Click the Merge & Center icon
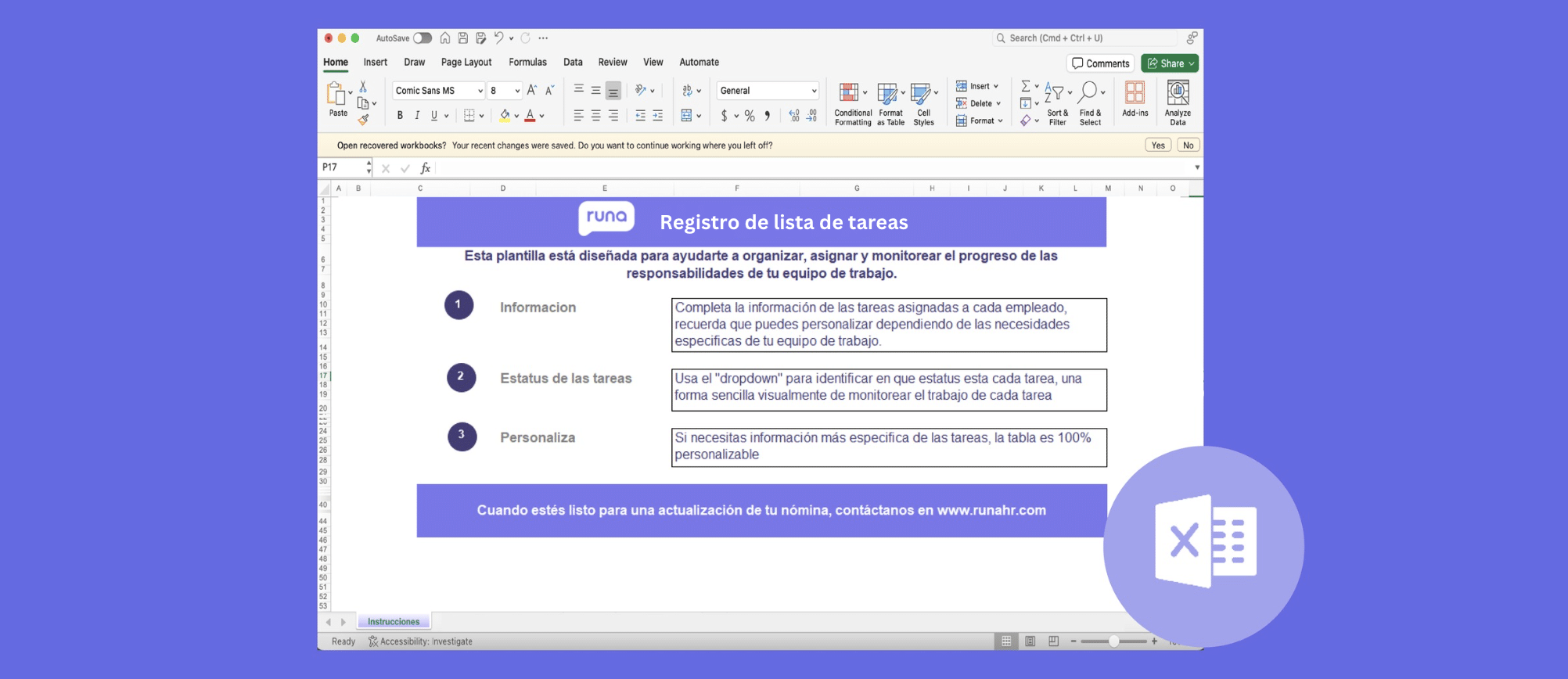 pos(686,116)
